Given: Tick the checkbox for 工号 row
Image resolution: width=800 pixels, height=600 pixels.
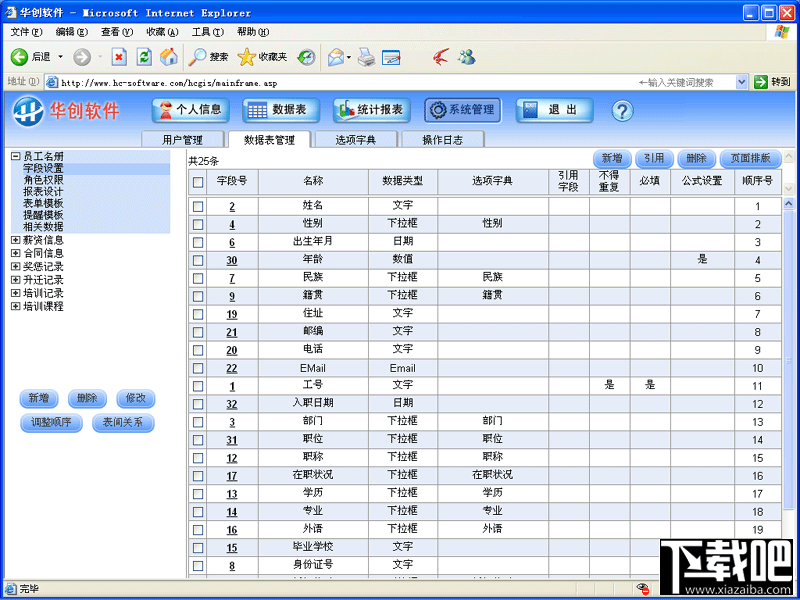Looking at the screenshot, I should [x=198, y=386].
